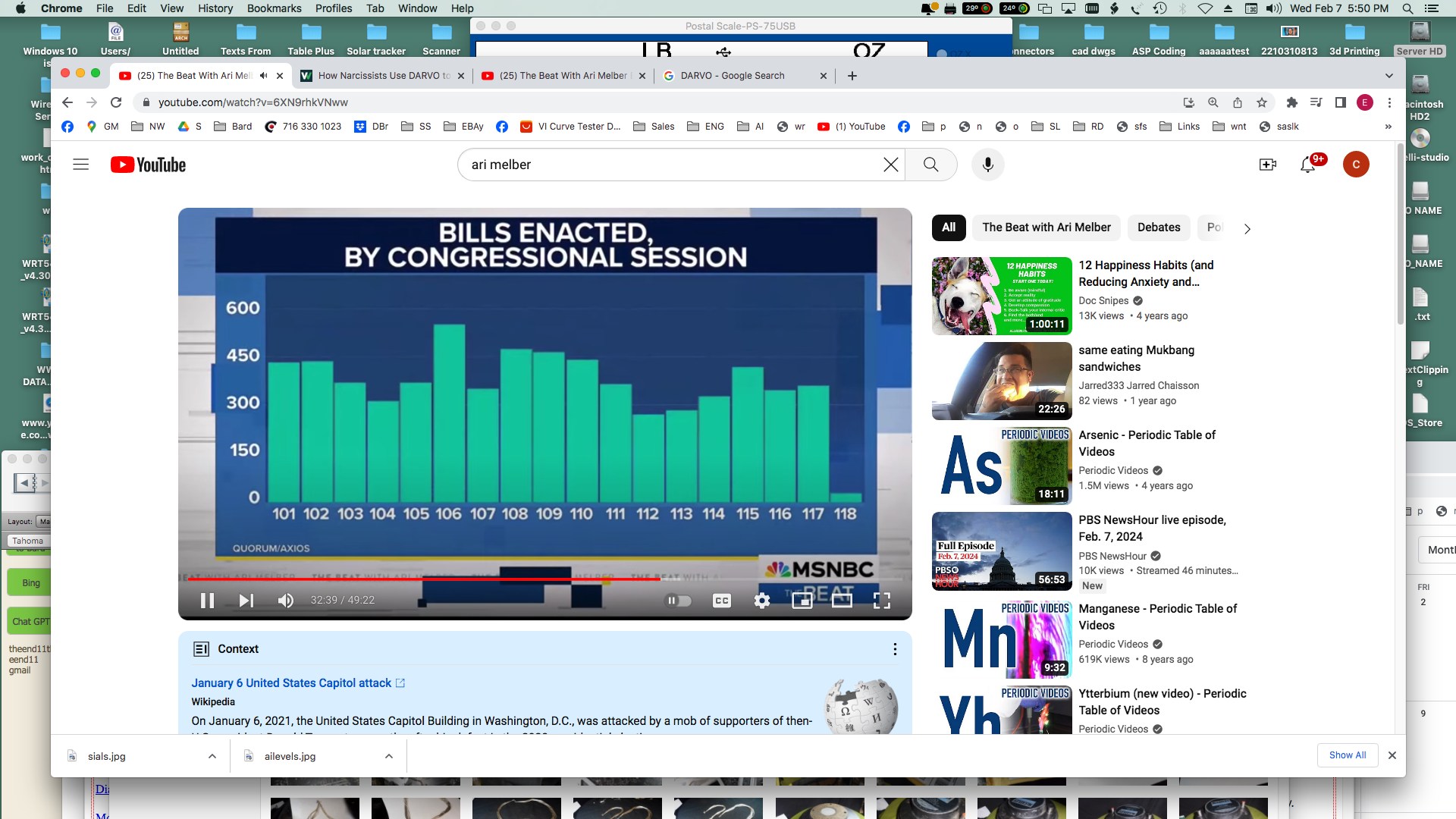
Task: Open January 6 Capitol attack Wikipedia link
Action: (x=291, y=683)
